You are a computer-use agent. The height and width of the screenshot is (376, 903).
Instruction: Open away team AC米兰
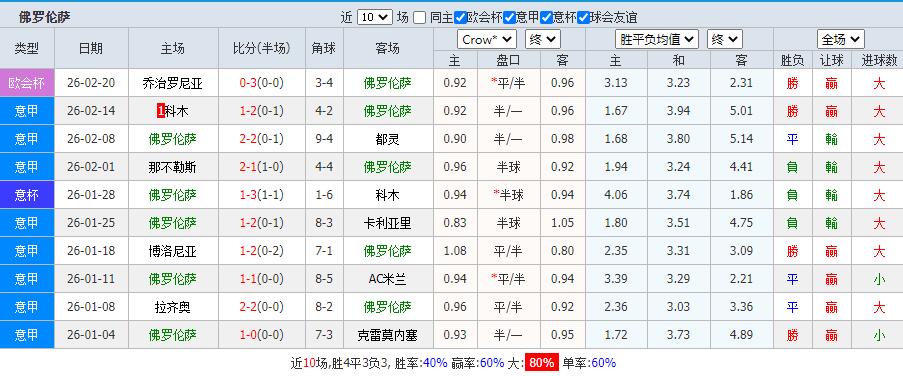pyautogui.click(x=388, y=279)
